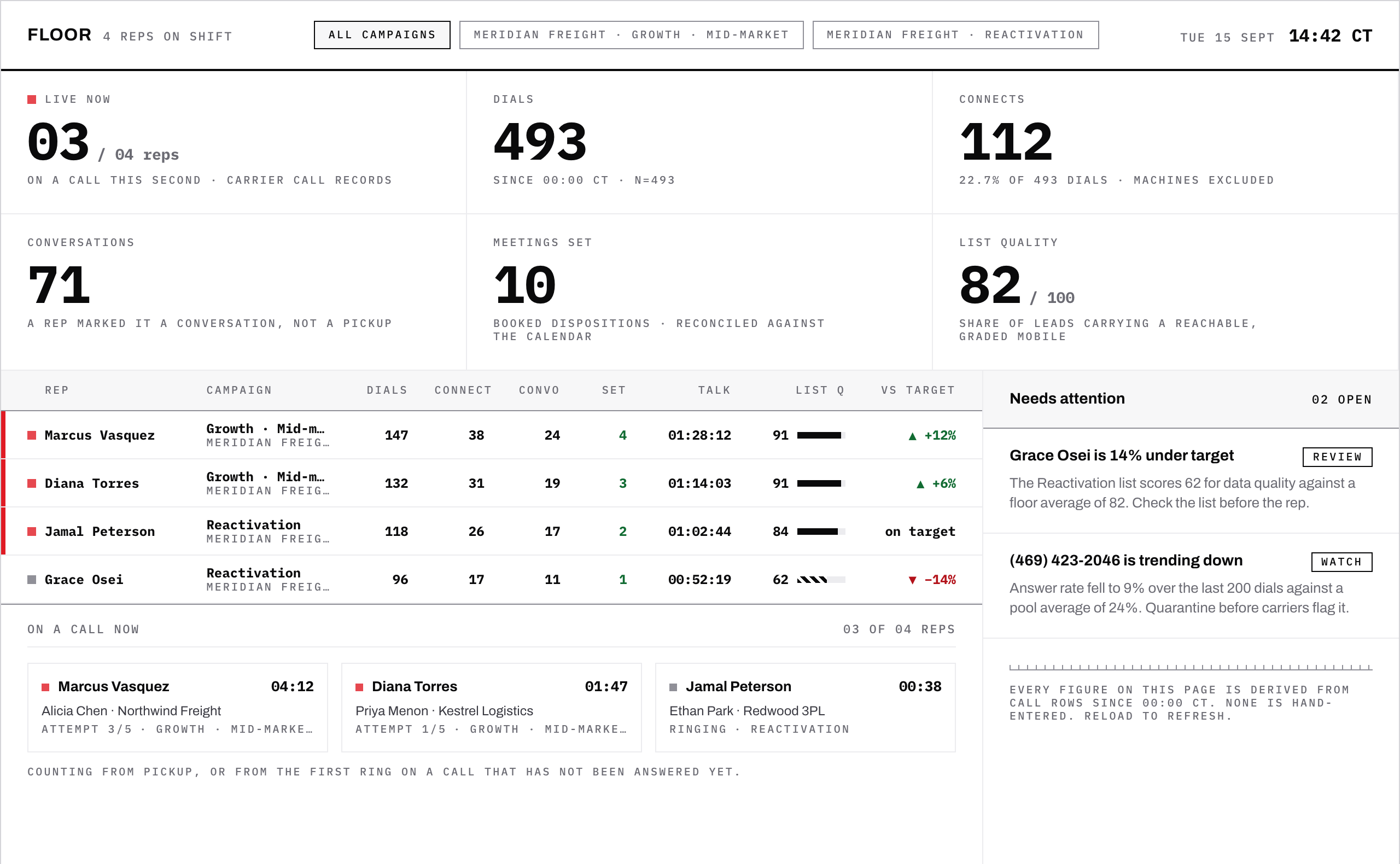Click the red Live Now indicator square

click(32, 100)
